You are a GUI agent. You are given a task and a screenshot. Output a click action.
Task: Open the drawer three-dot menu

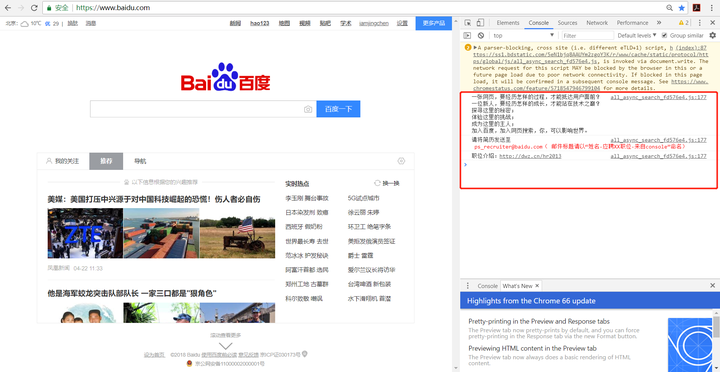pos(467,286)
